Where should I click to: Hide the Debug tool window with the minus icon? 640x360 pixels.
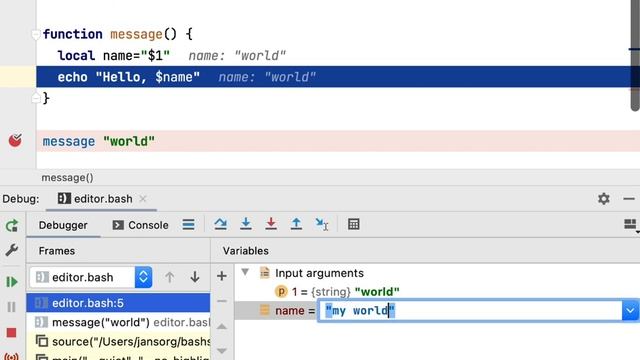[x=629, y=199]
